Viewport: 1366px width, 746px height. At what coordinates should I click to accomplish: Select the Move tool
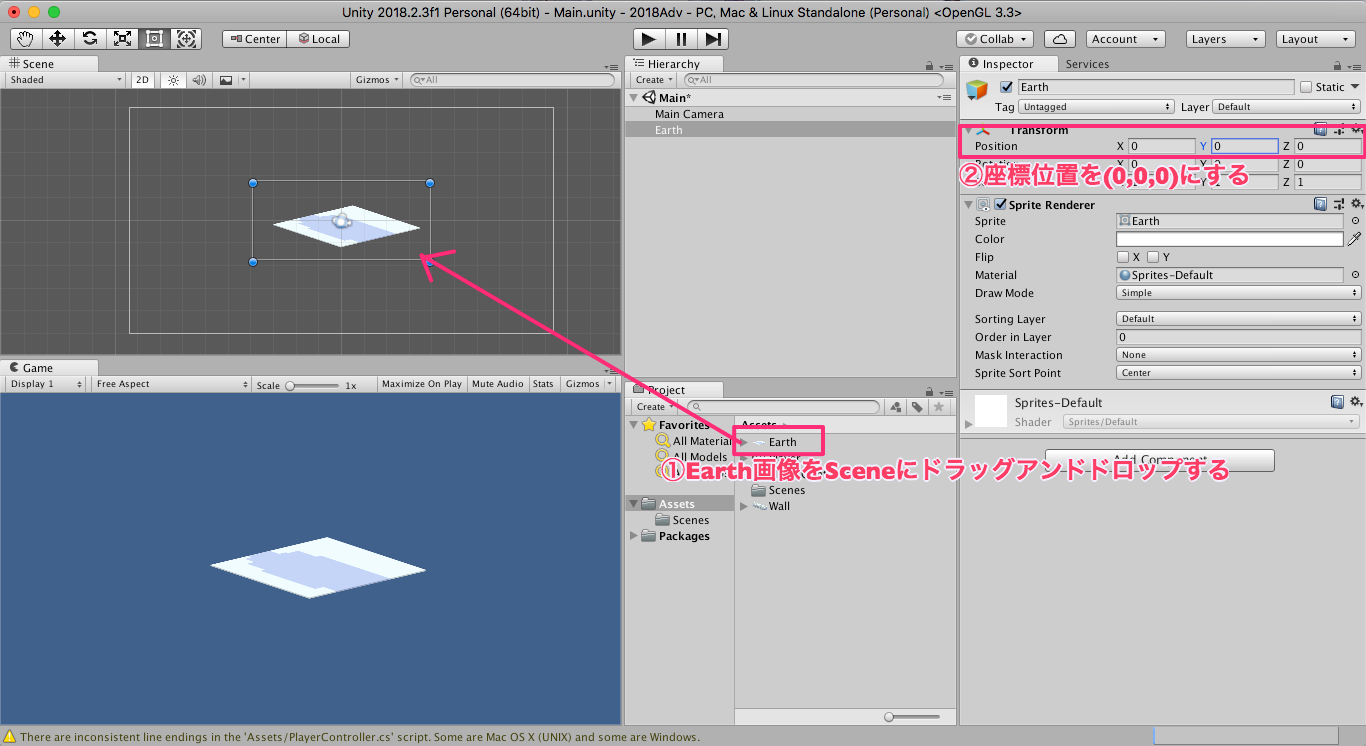point(58,39)
